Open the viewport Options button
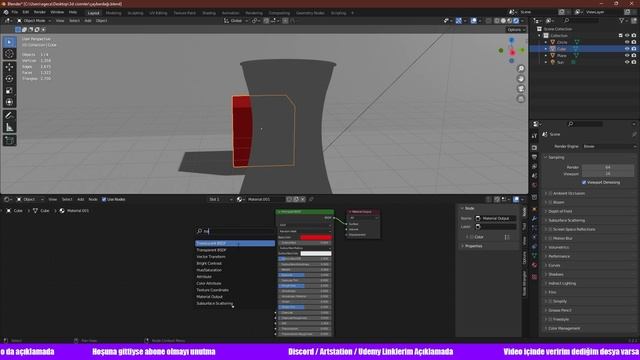 516,30
